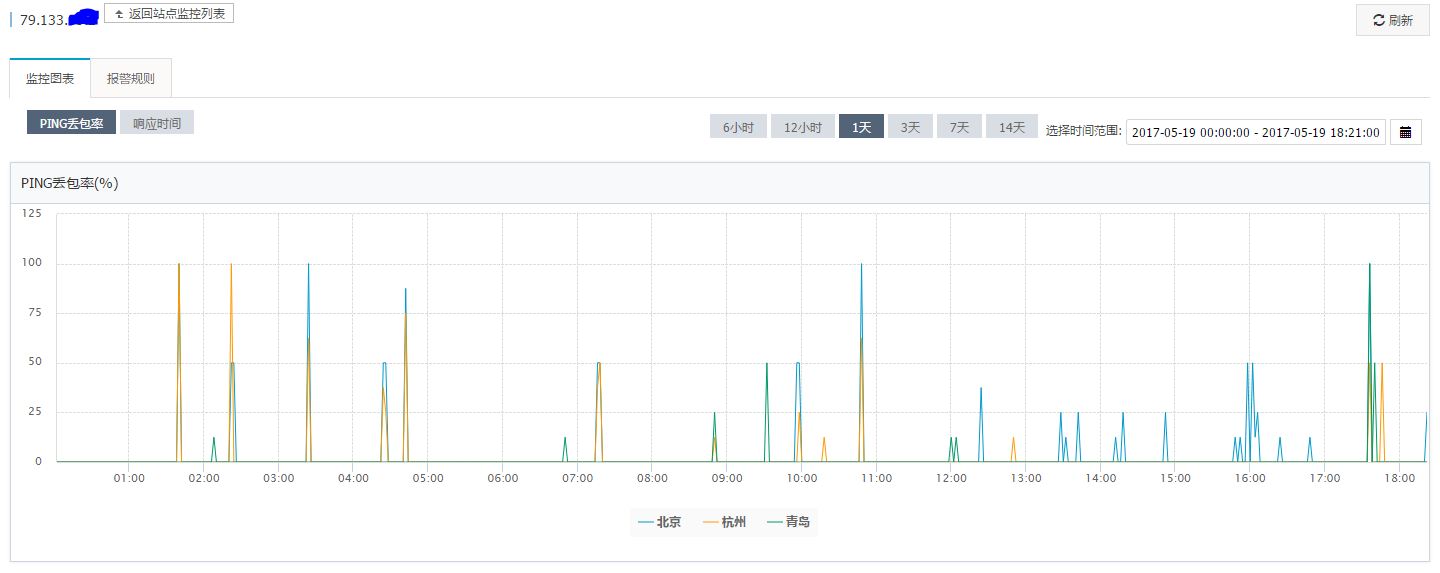The height and width of the screenshot is (573, 1440).
Task: Click the PING丢包率(%) chart title
Action: coord(70,183)
